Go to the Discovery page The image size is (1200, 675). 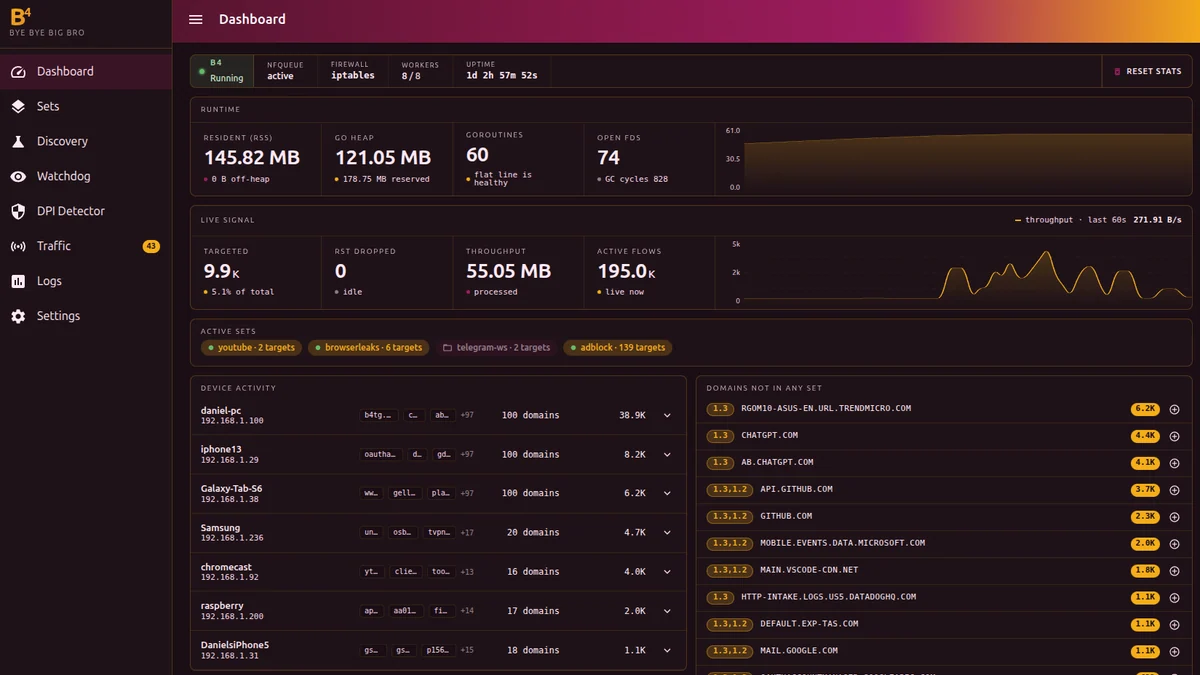click(x=86, y=142)
